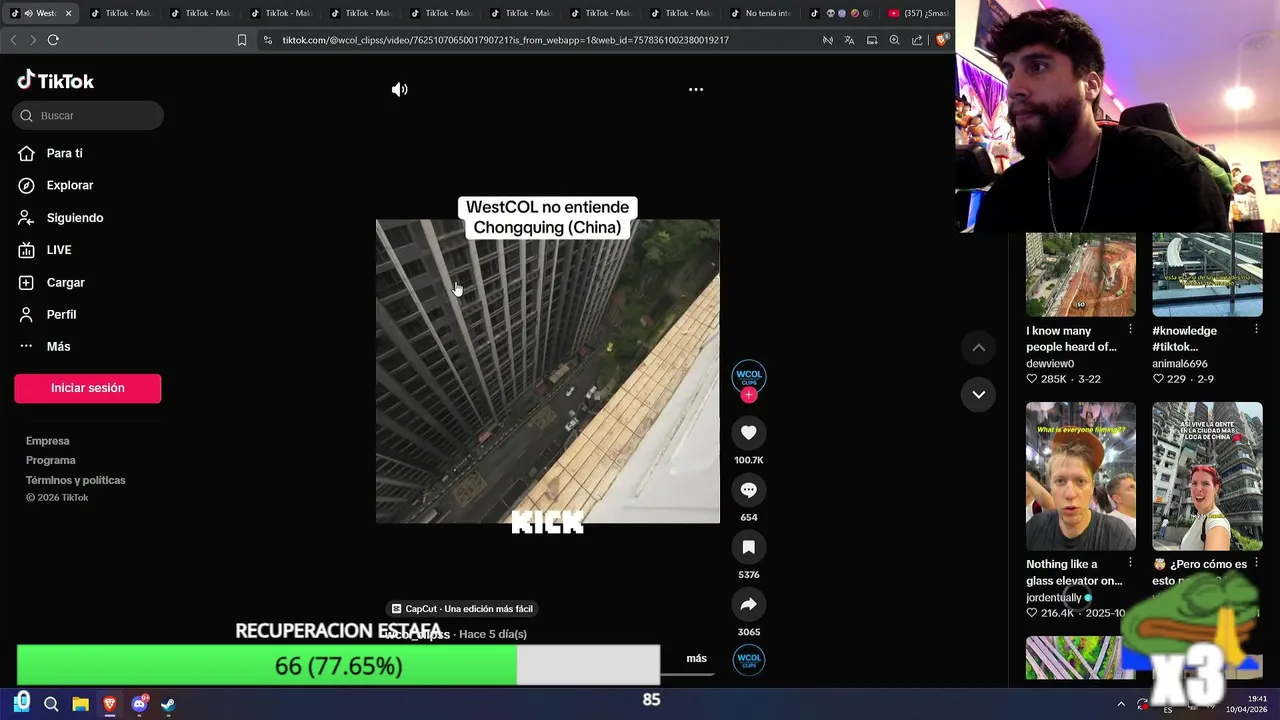
Task: Open the WCOL Clips creator avatar
Action: tap(748, 377)
